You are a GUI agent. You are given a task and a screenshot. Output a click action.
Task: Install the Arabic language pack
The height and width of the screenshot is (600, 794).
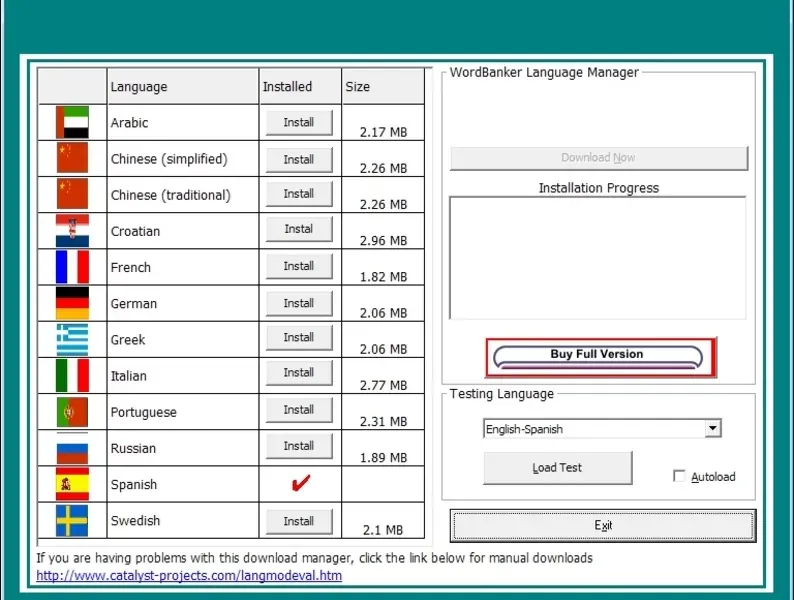coord(299,123)
